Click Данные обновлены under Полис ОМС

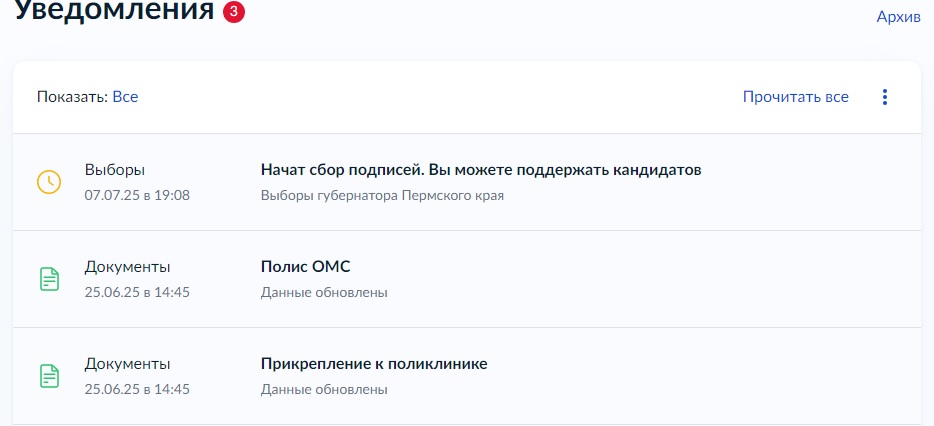[324, 293]
